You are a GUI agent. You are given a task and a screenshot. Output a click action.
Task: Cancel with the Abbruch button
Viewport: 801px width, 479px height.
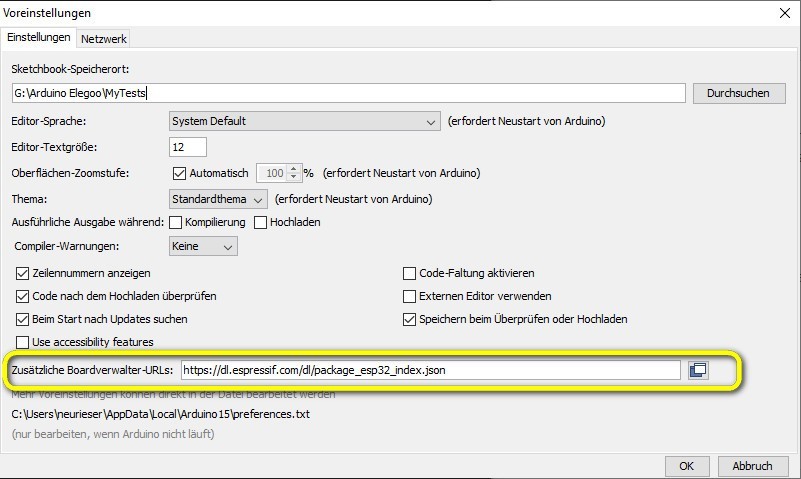(752, 465)
